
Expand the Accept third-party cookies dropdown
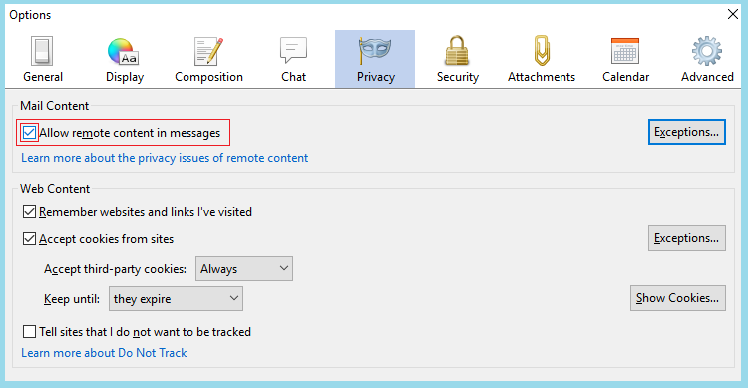(244, 269)
